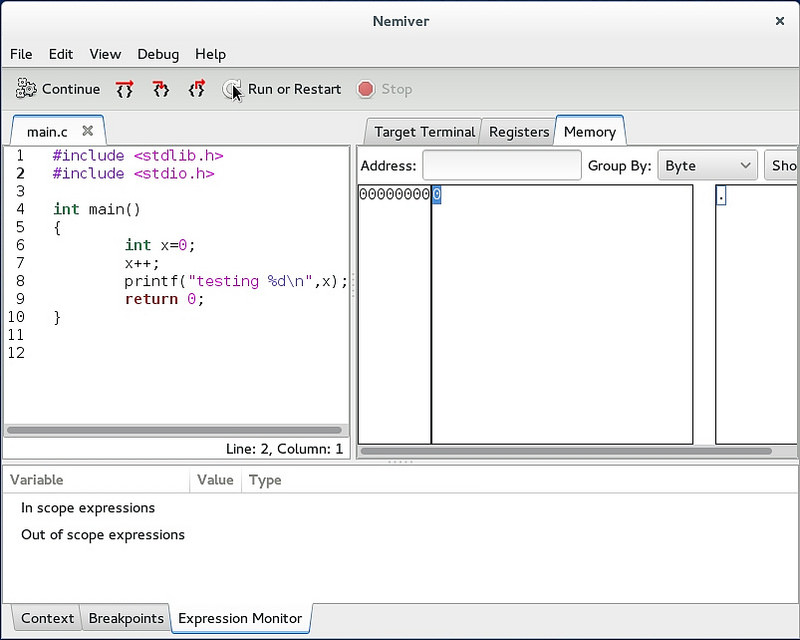Open the Group By Byte dropdown
This screenshot has height=640, width=800.
coord(706,166)
